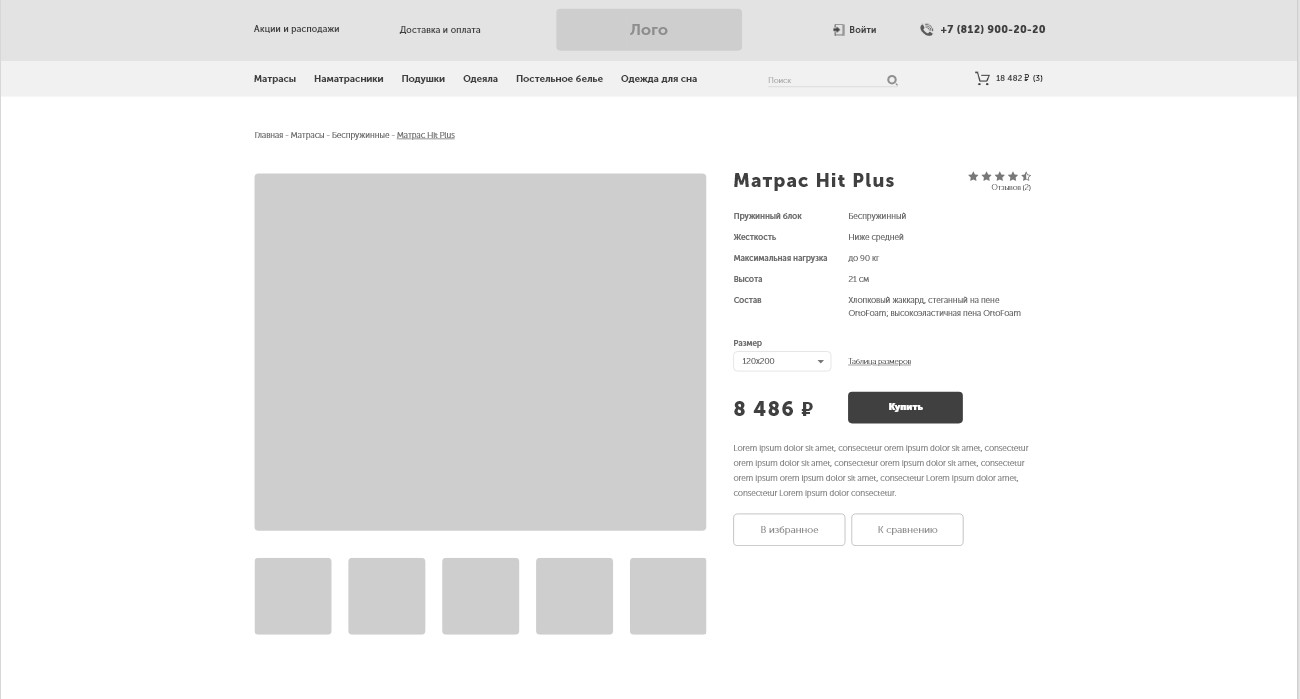Click the Ниже средней value
Viewport: 1300px width, 699px height.
(x=876, y=237)
